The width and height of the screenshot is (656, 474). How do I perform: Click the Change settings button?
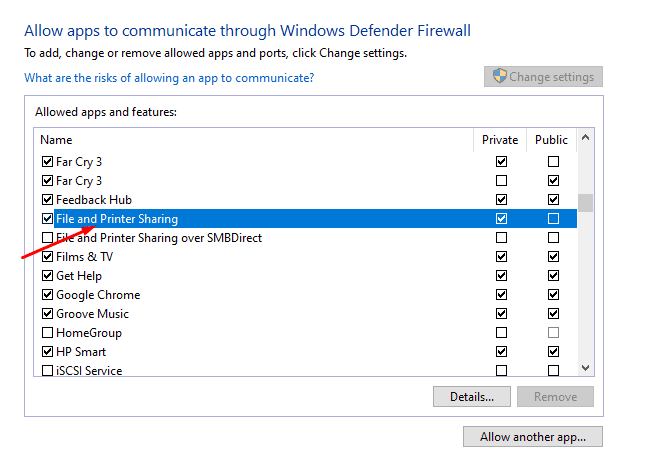pos(543,77)
